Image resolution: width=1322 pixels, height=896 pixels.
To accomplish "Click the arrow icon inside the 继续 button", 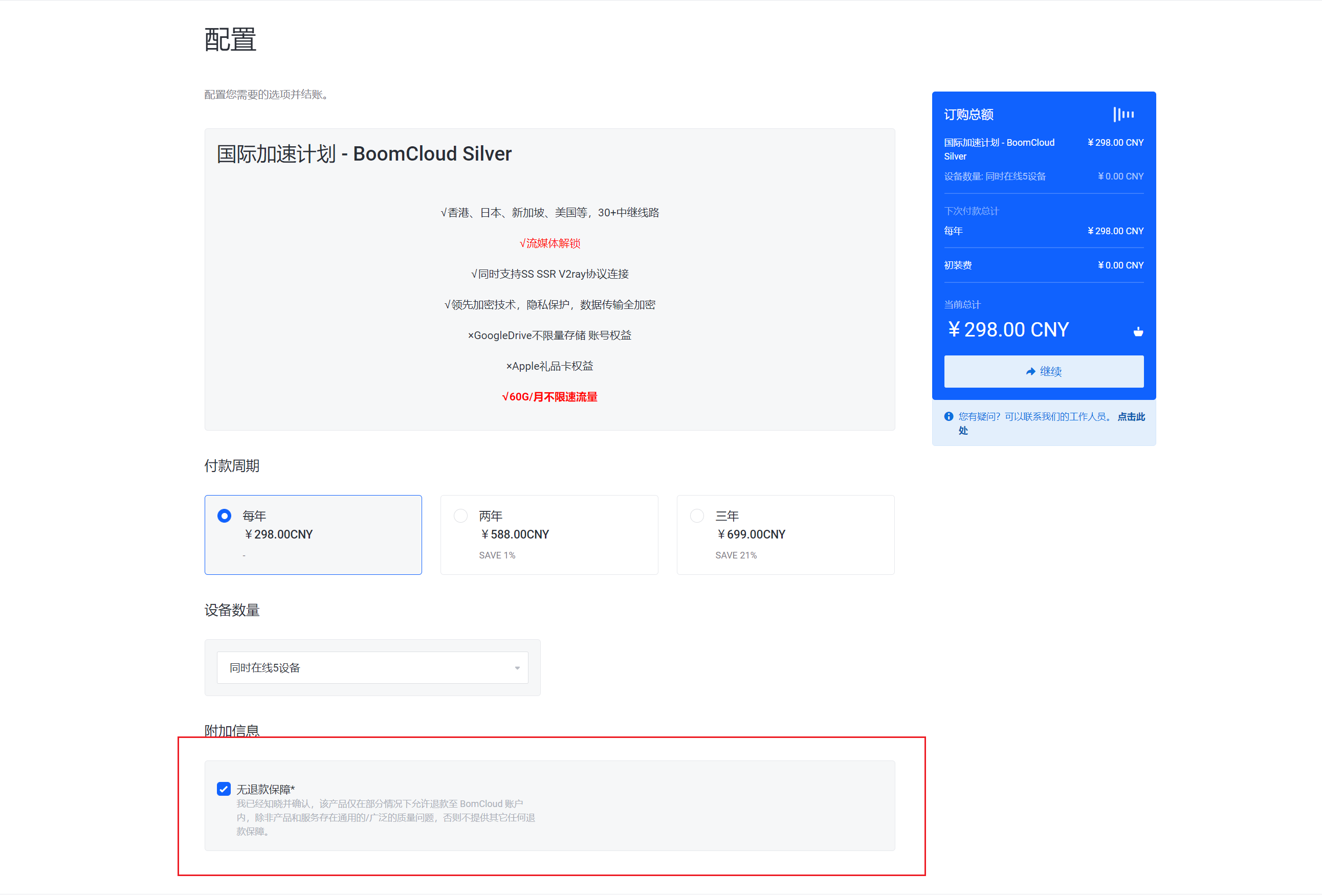I will [1030, 371].
